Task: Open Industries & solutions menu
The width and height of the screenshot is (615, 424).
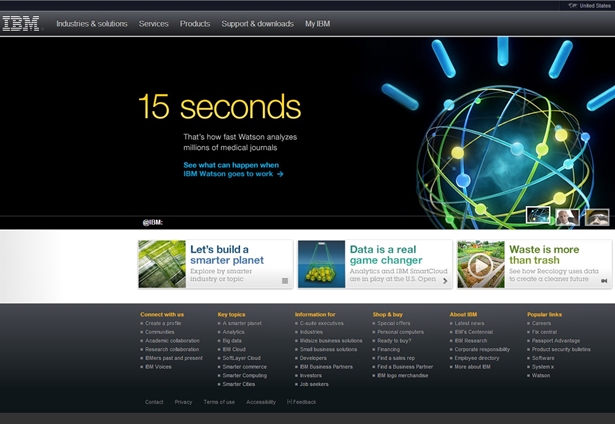Action: tap(92, 24)
